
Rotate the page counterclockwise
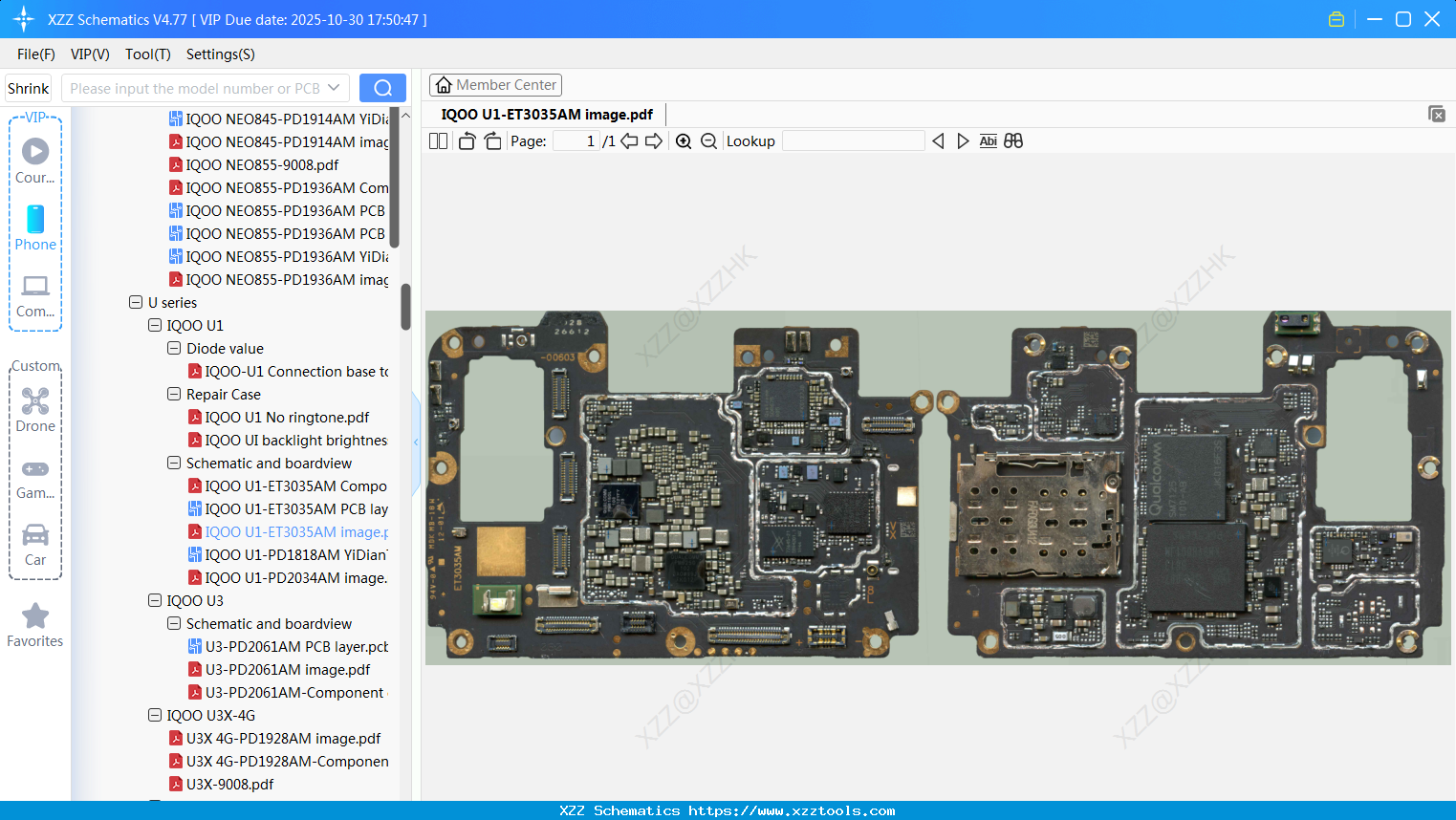coord(467,141)
